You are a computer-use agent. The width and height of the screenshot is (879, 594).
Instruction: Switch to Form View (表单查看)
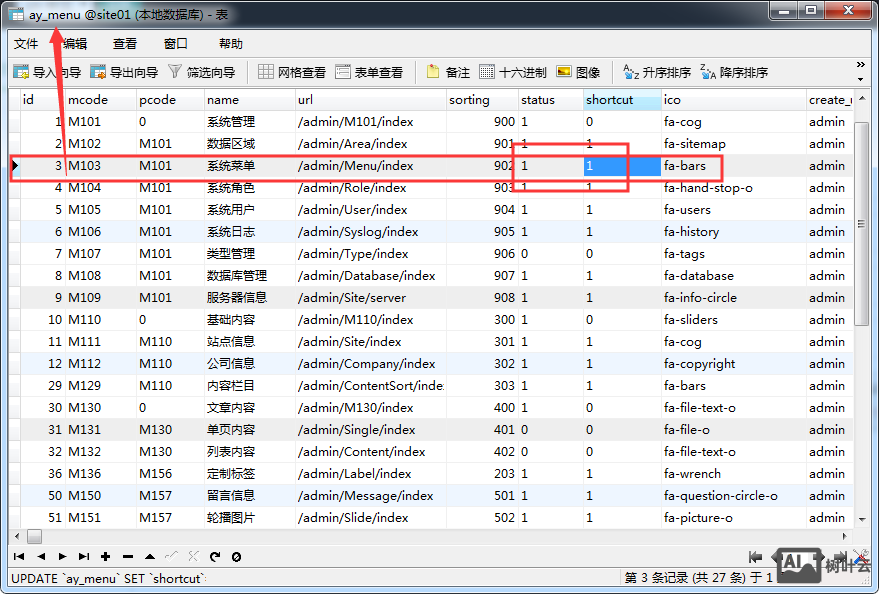click(369, 72)
